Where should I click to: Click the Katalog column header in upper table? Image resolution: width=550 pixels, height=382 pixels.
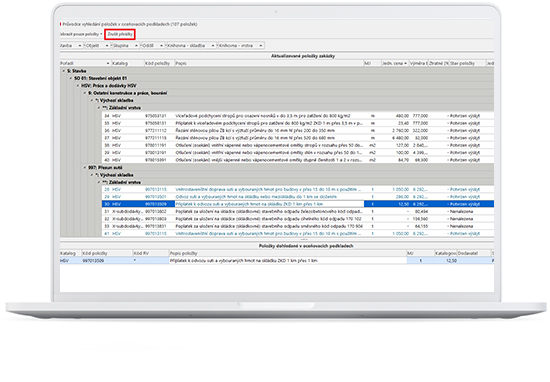[x=128, y=63]
